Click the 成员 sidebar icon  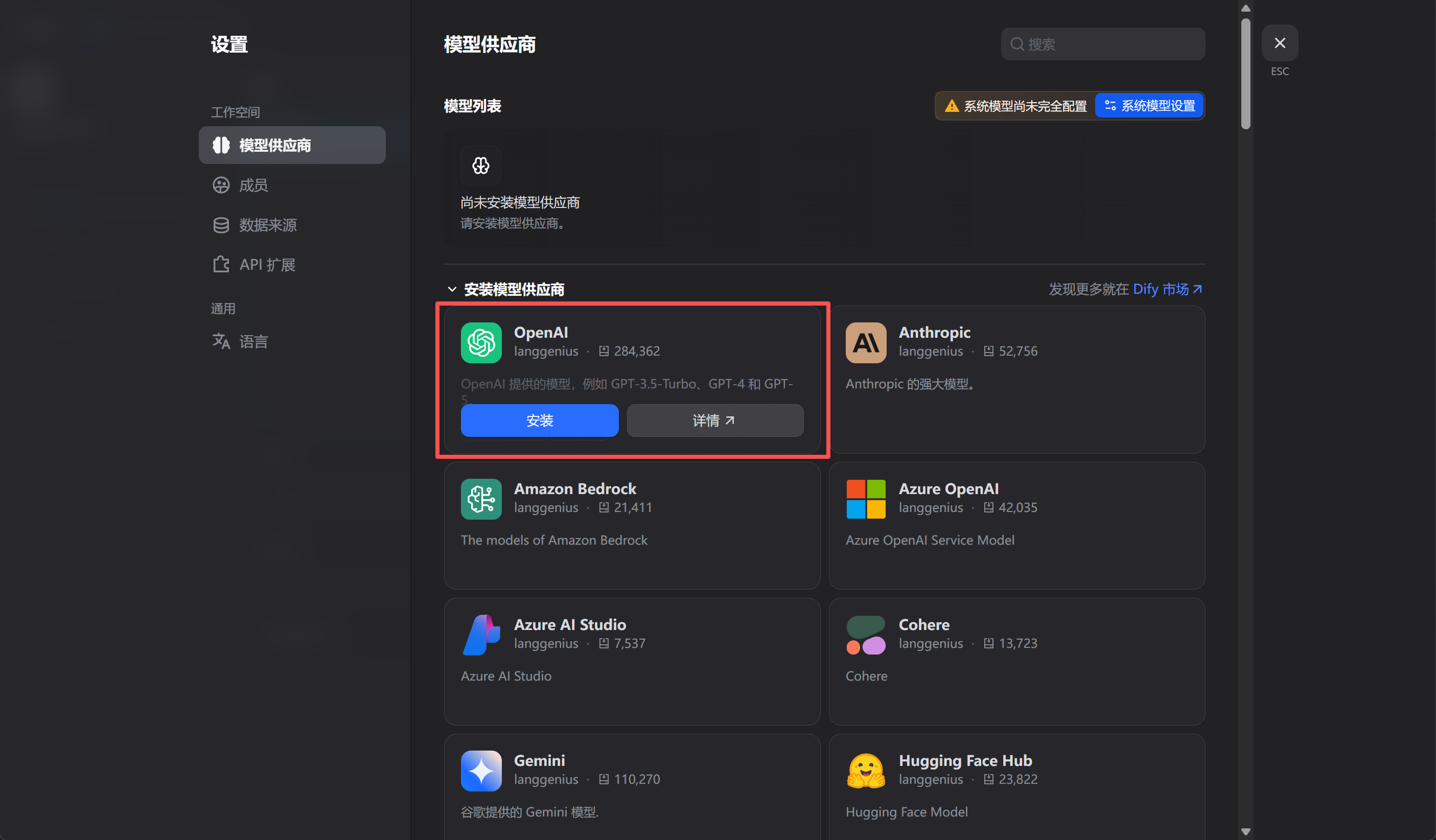coord(221,185)
